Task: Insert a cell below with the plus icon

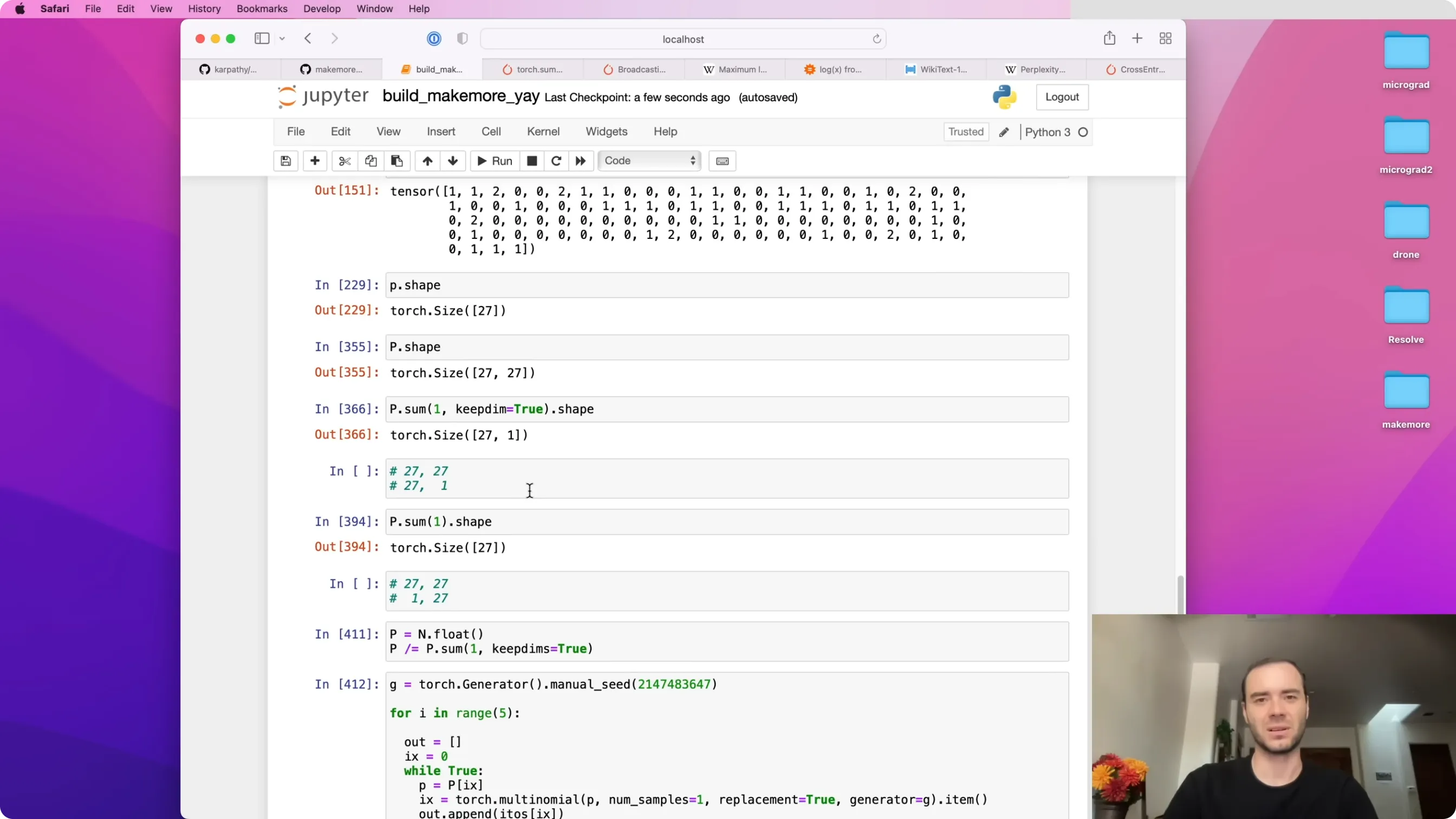Action: tap(315, 161)
